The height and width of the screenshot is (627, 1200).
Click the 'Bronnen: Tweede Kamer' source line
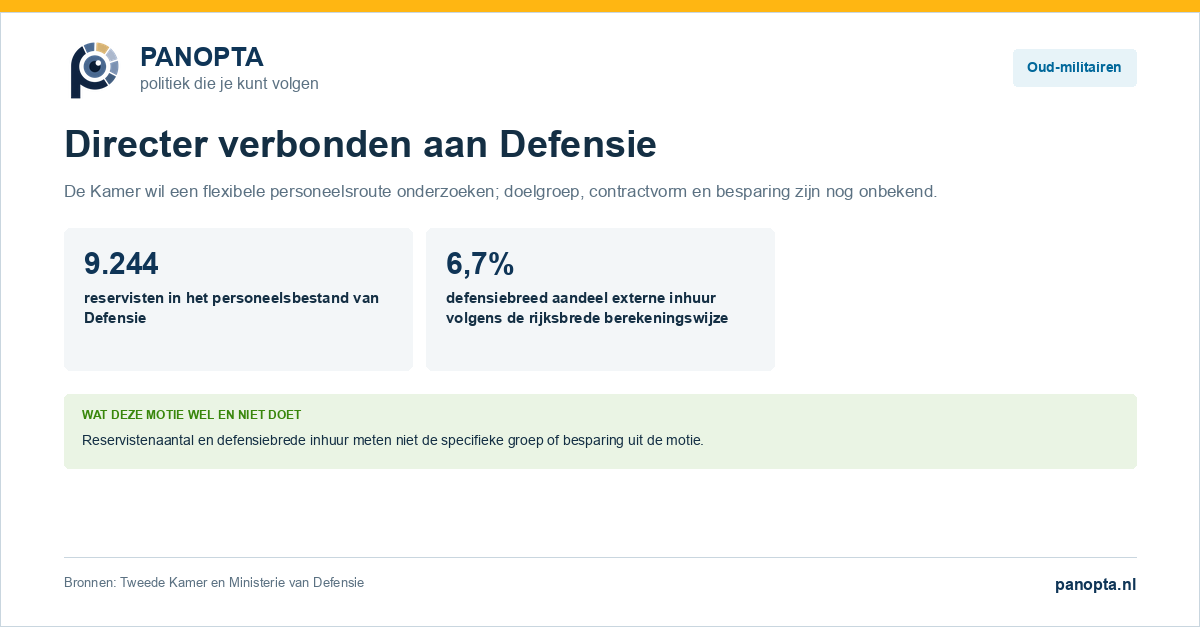[x=214, y=582]
